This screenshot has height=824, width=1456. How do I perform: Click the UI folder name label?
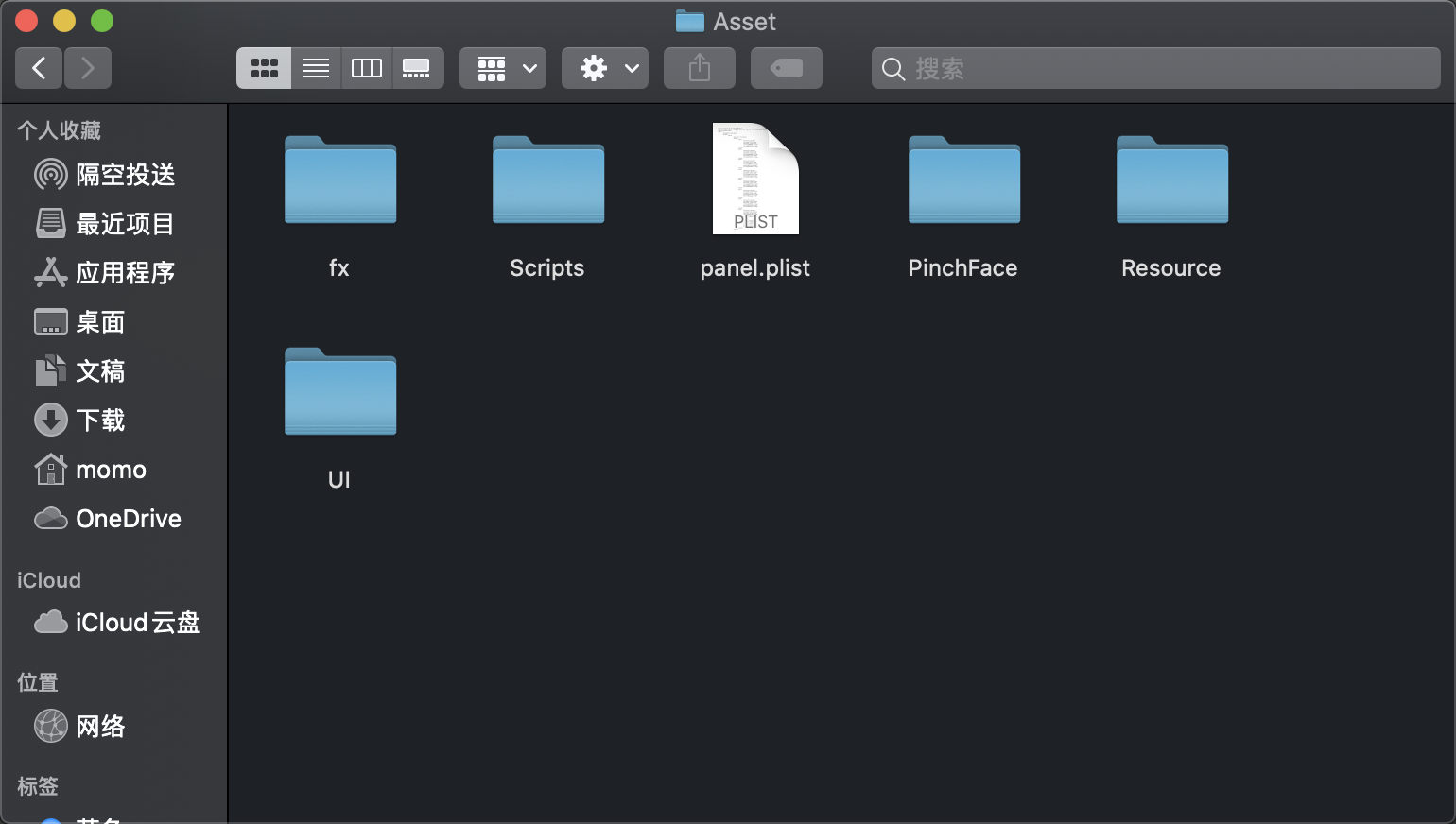point(339,480)
